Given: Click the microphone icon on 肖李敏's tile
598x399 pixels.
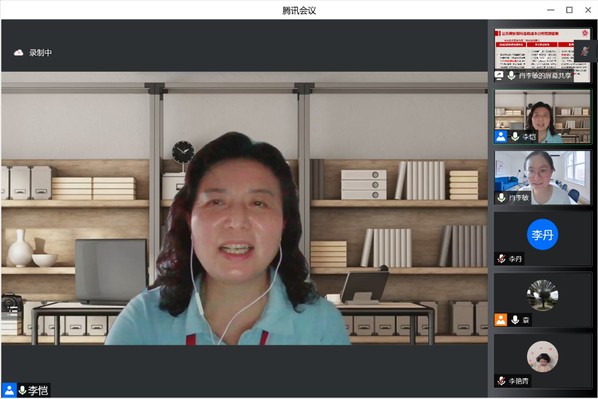Looking at the screenshot, I should (501, 197).
